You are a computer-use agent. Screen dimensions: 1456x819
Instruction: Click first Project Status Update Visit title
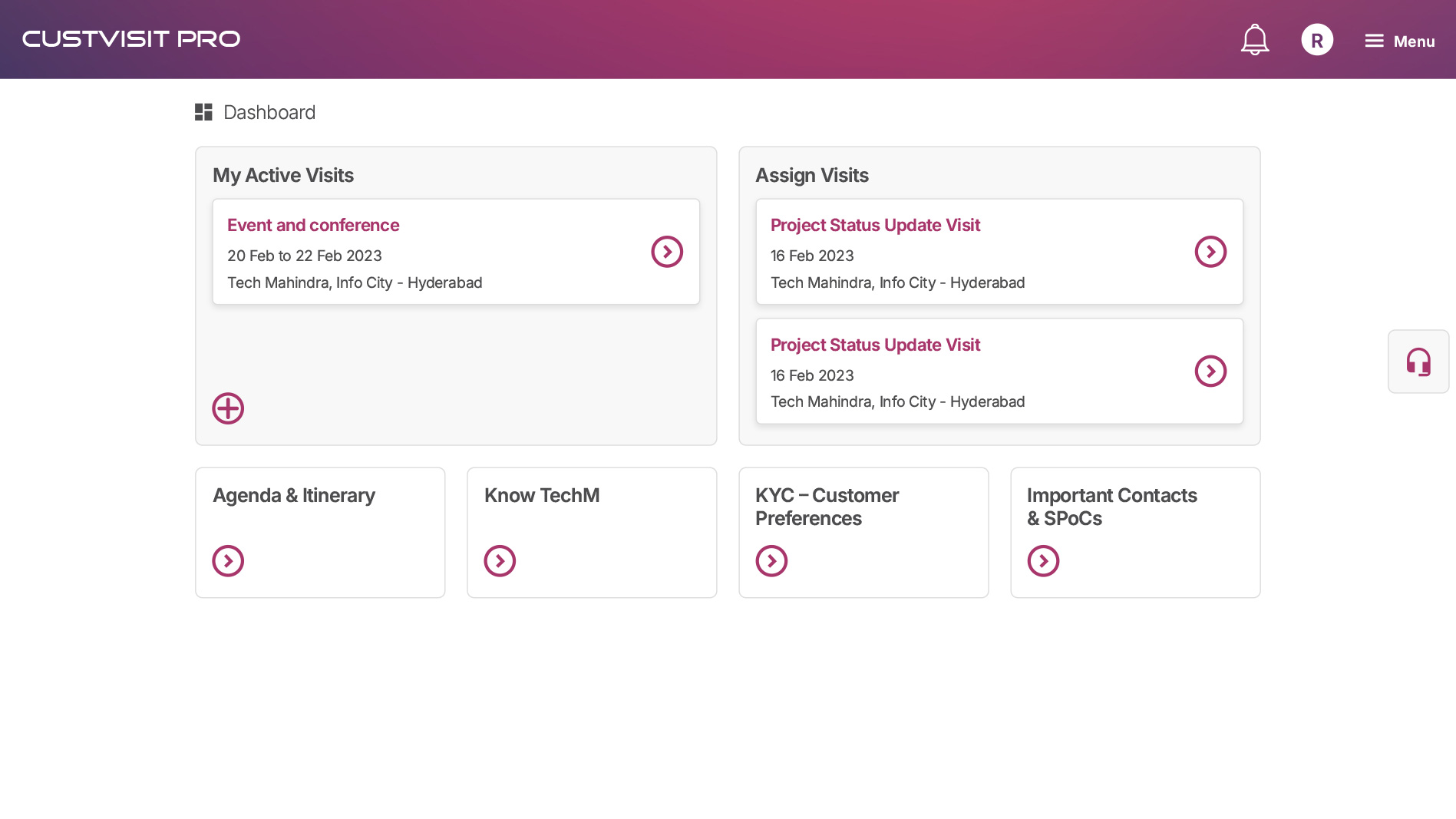click(875, 226)
